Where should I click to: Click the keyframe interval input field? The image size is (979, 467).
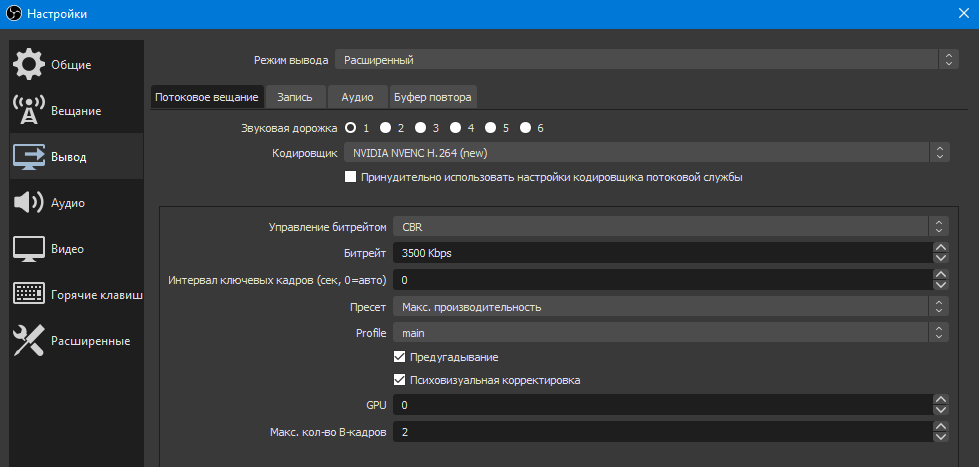point(662,280)
